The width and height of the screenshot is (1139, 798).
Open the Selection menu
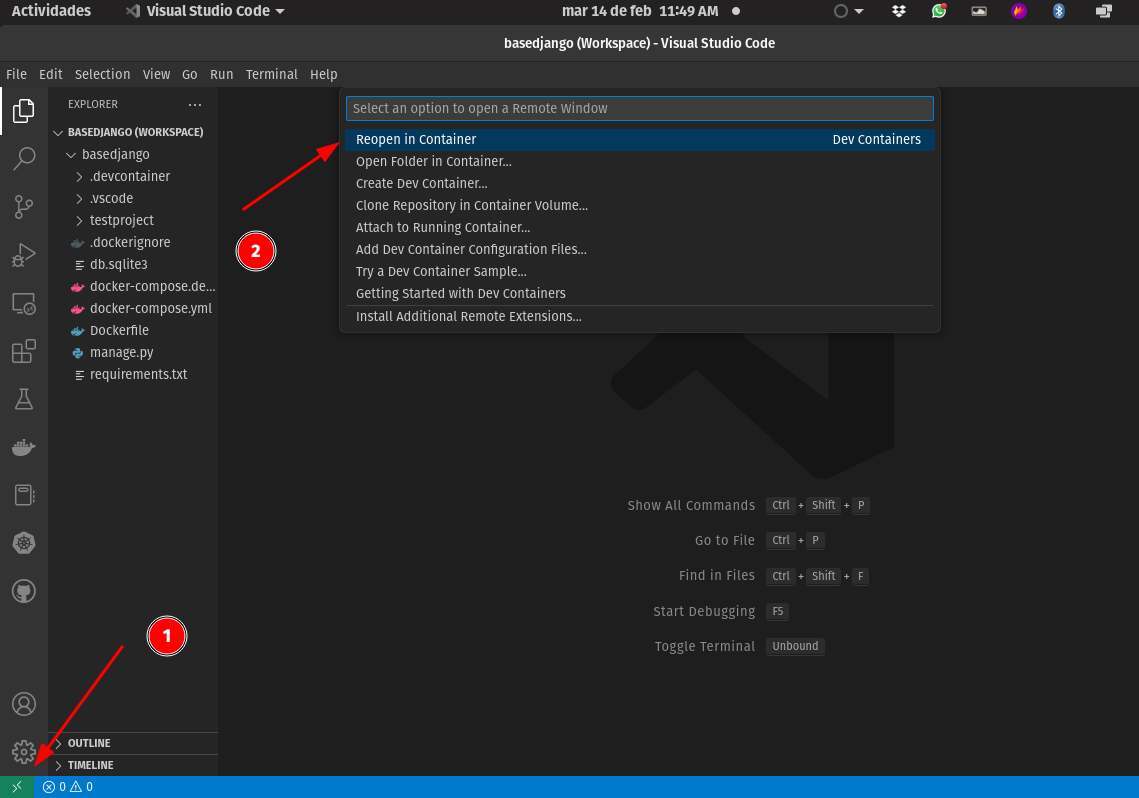click(x=102, y=74)
